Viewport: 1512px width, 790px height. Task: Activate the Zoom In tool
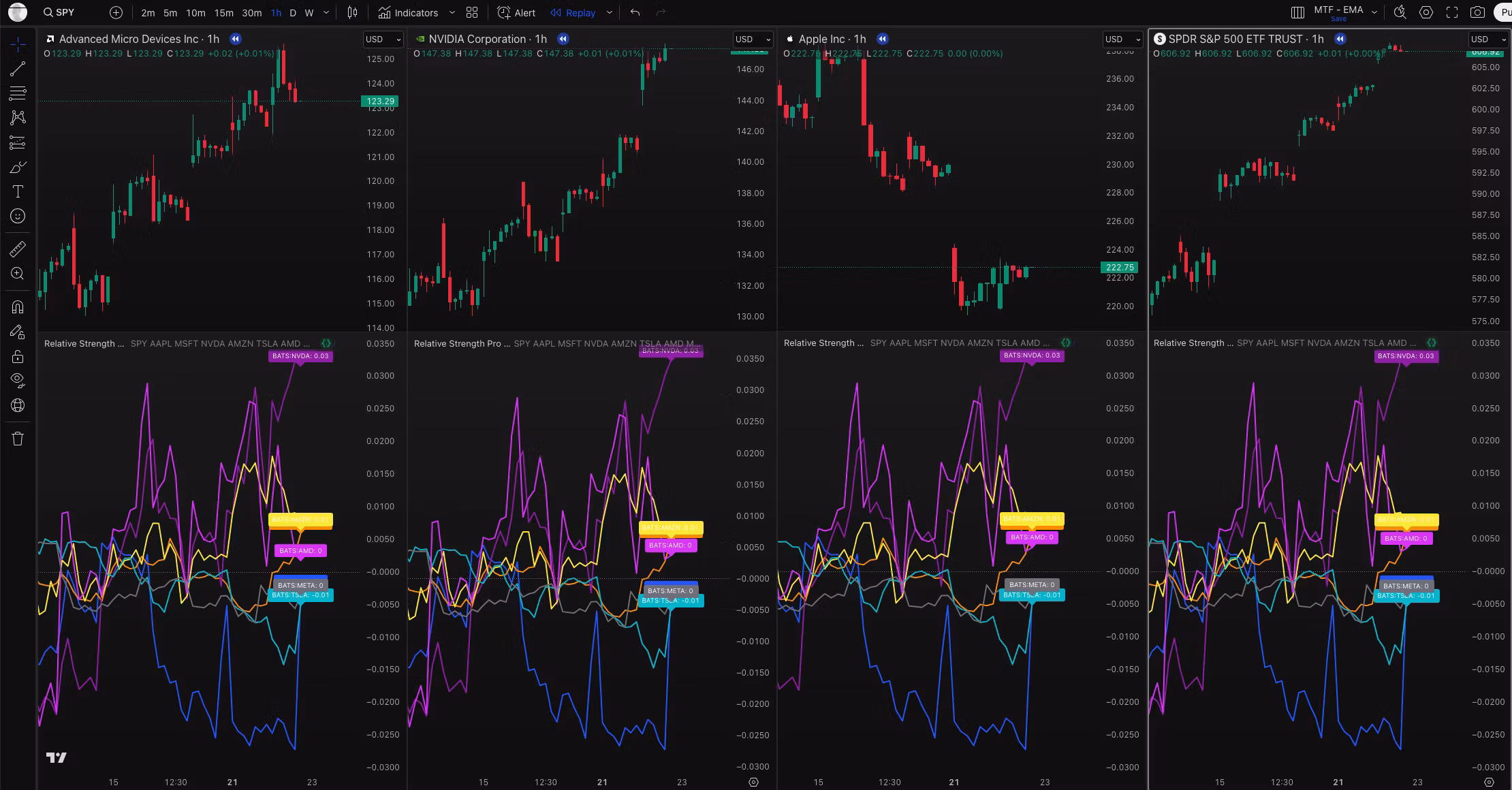point(18,274)
